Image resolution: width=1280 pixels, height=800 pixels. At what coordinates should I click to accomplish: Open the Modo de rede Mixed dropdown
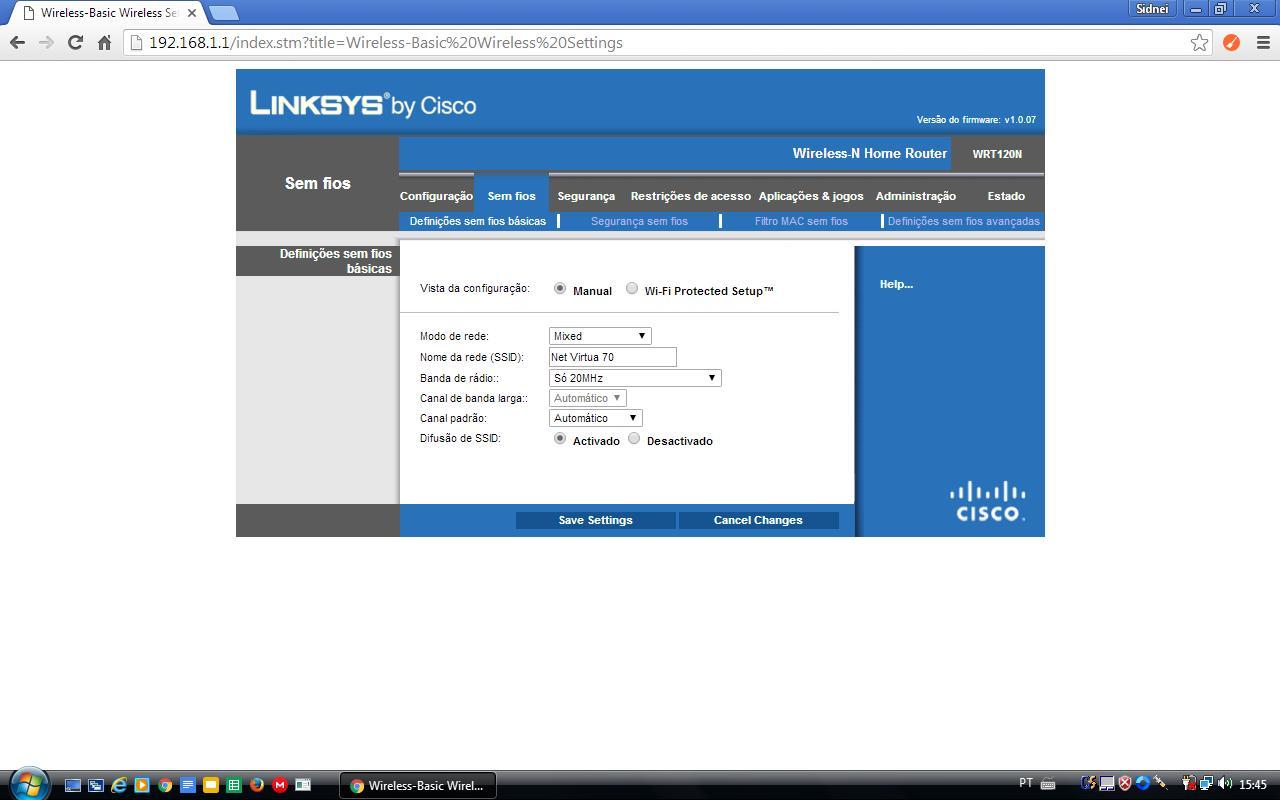tap(600, 336)
